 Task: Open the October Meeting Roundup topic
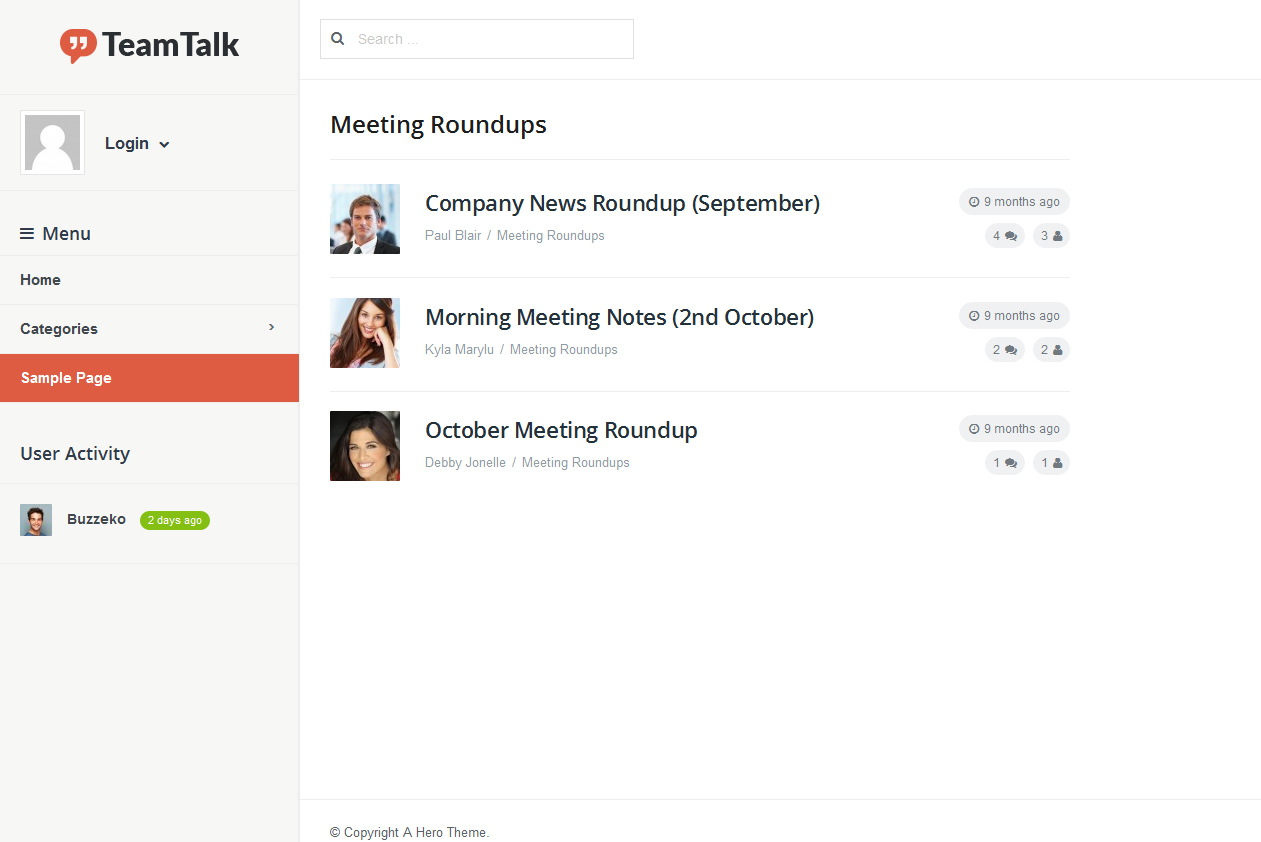coord(561,430)
